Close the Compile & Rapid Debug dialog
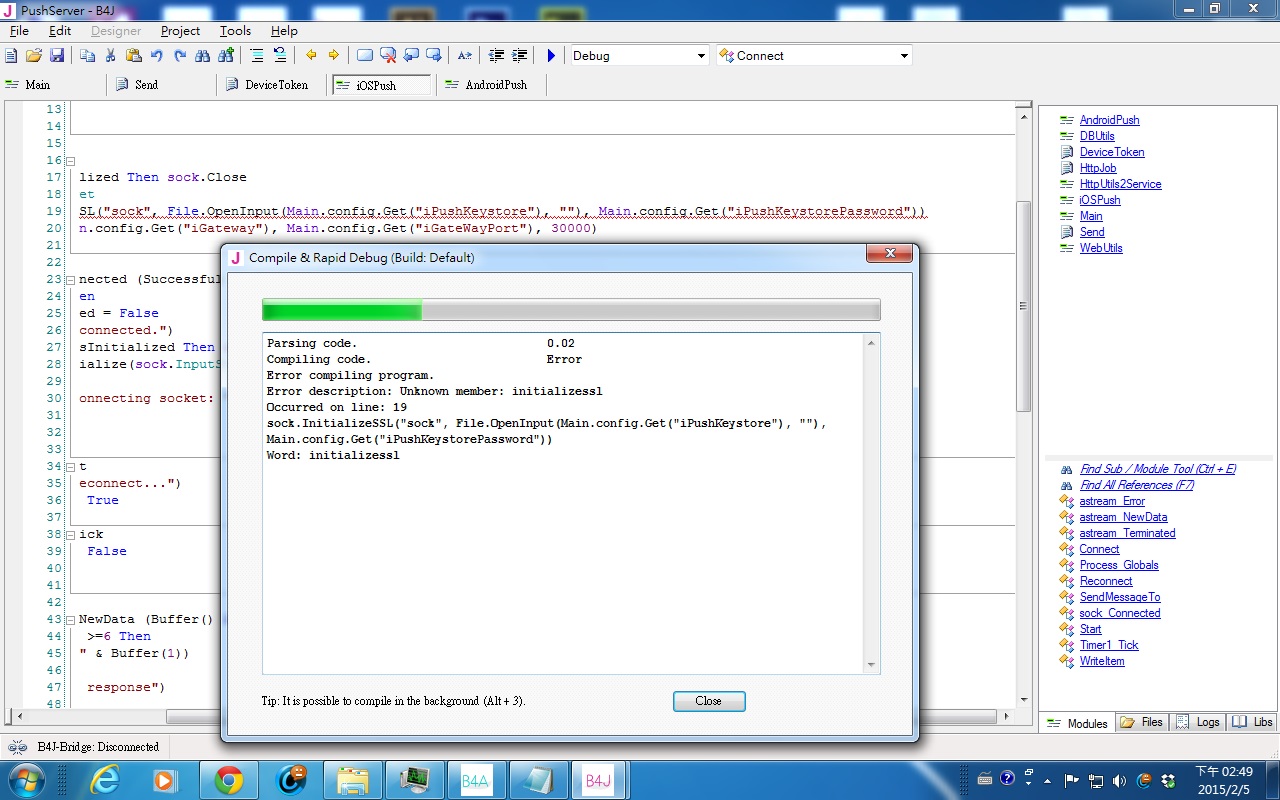The image size is (1280, 800). coord(709,701)
